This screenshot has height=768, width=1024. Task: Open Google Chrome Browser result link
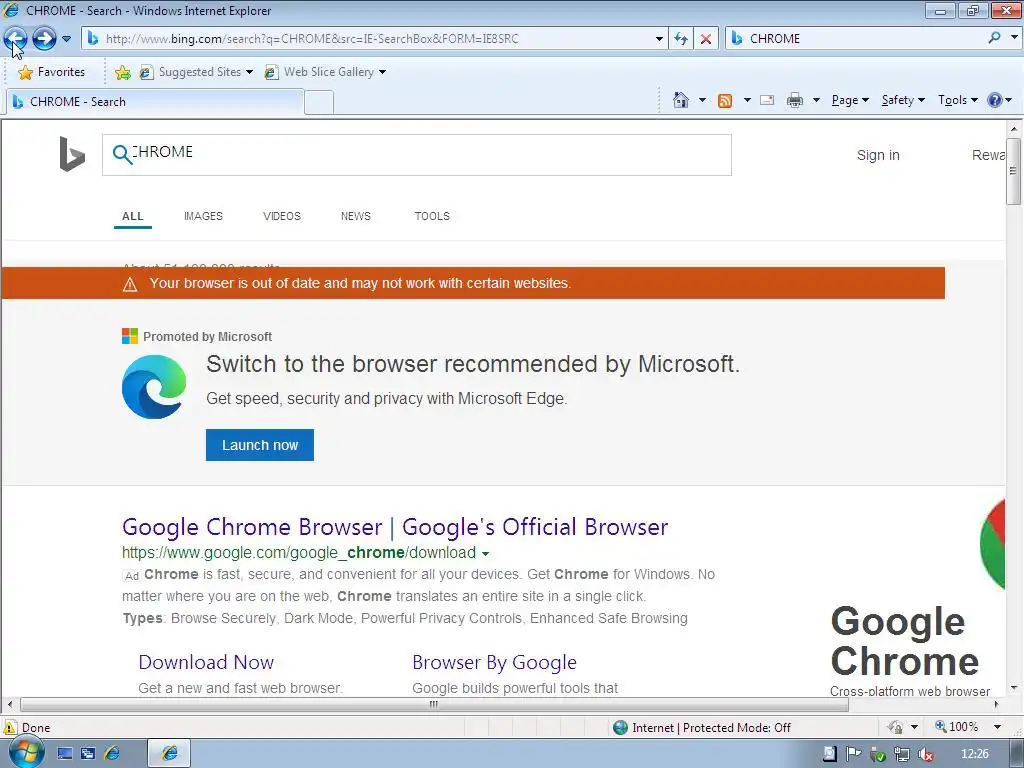point(394,527)
